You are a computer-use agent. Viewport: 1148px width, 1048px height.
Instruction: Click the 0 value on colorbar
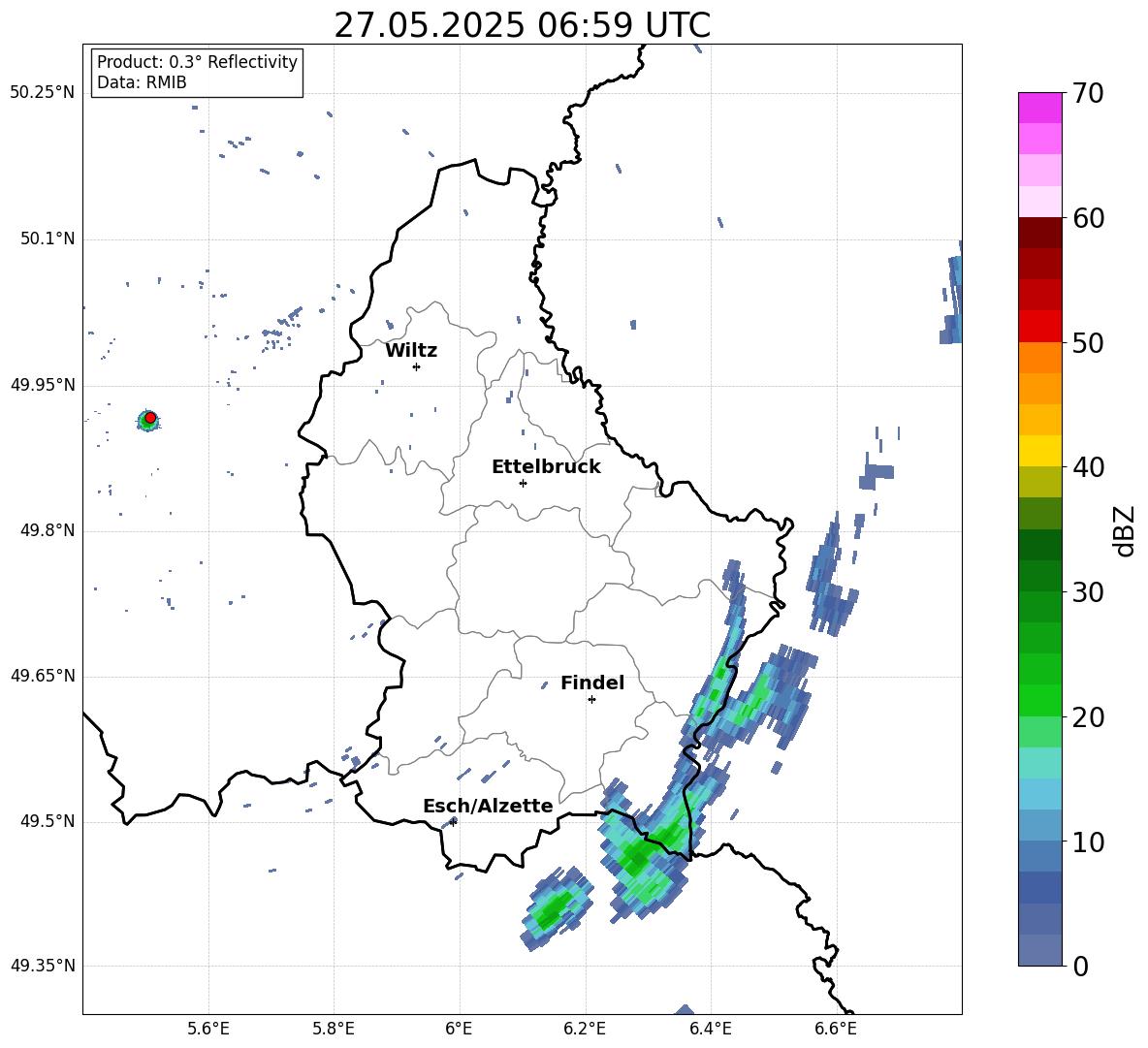click(1081, 967)
